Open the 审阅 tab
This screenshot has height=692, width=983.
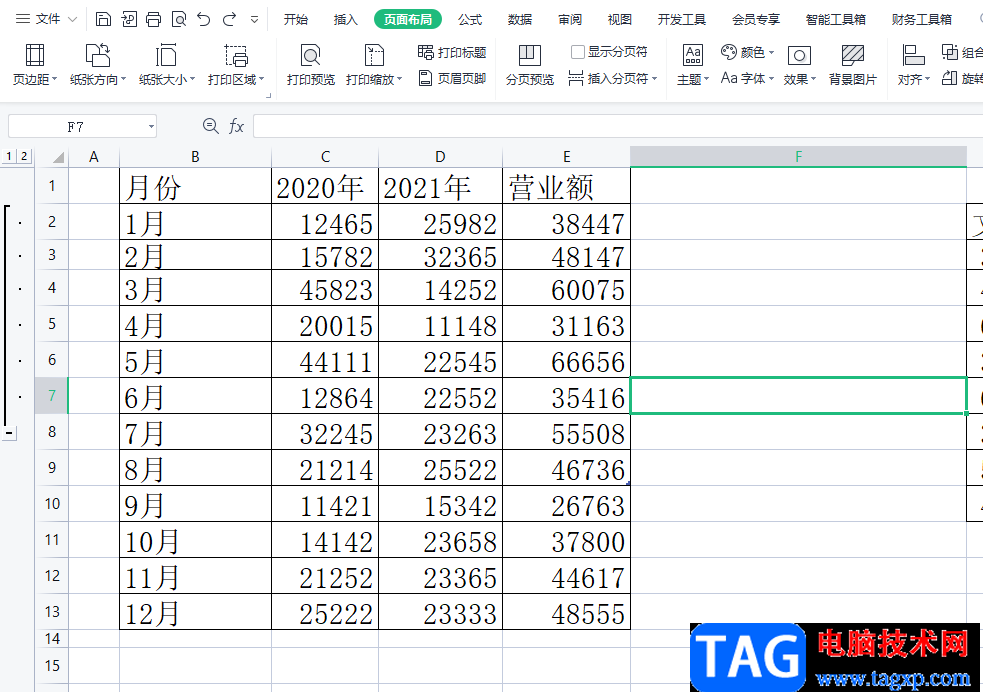[x=570, y=19]
